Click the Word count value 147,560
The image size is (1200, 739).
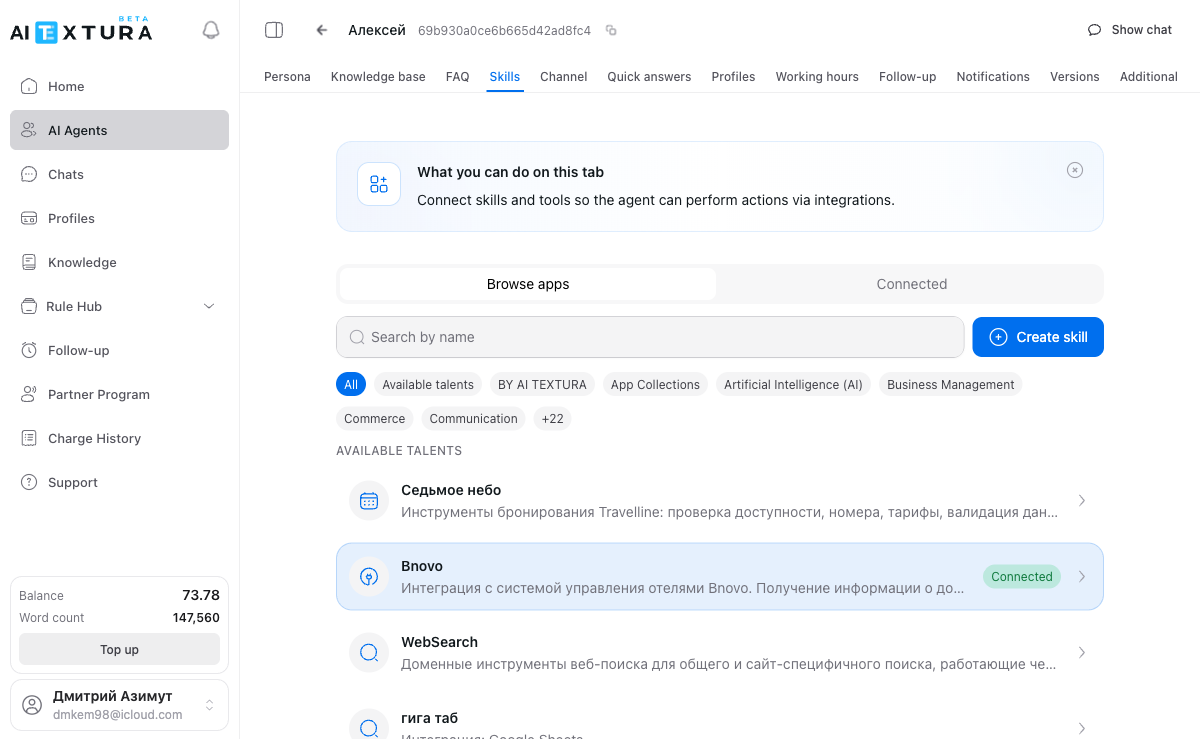tap(196, 618)
